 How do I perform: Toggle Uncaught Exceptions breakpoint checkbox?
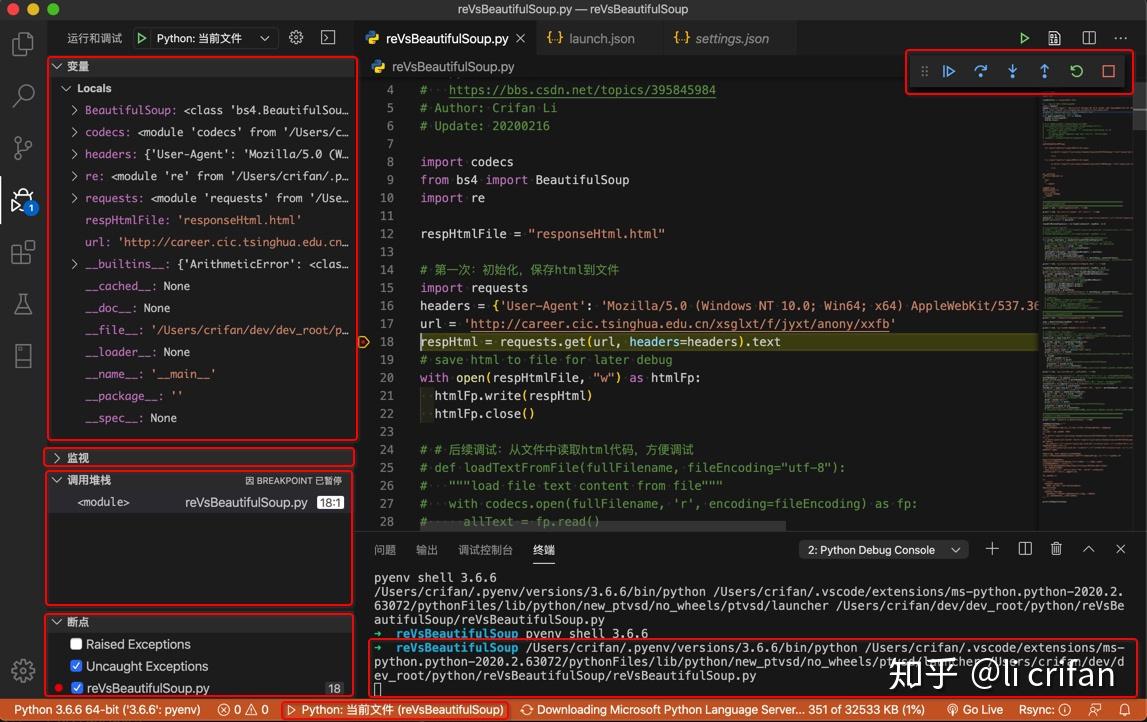[76, 666]
